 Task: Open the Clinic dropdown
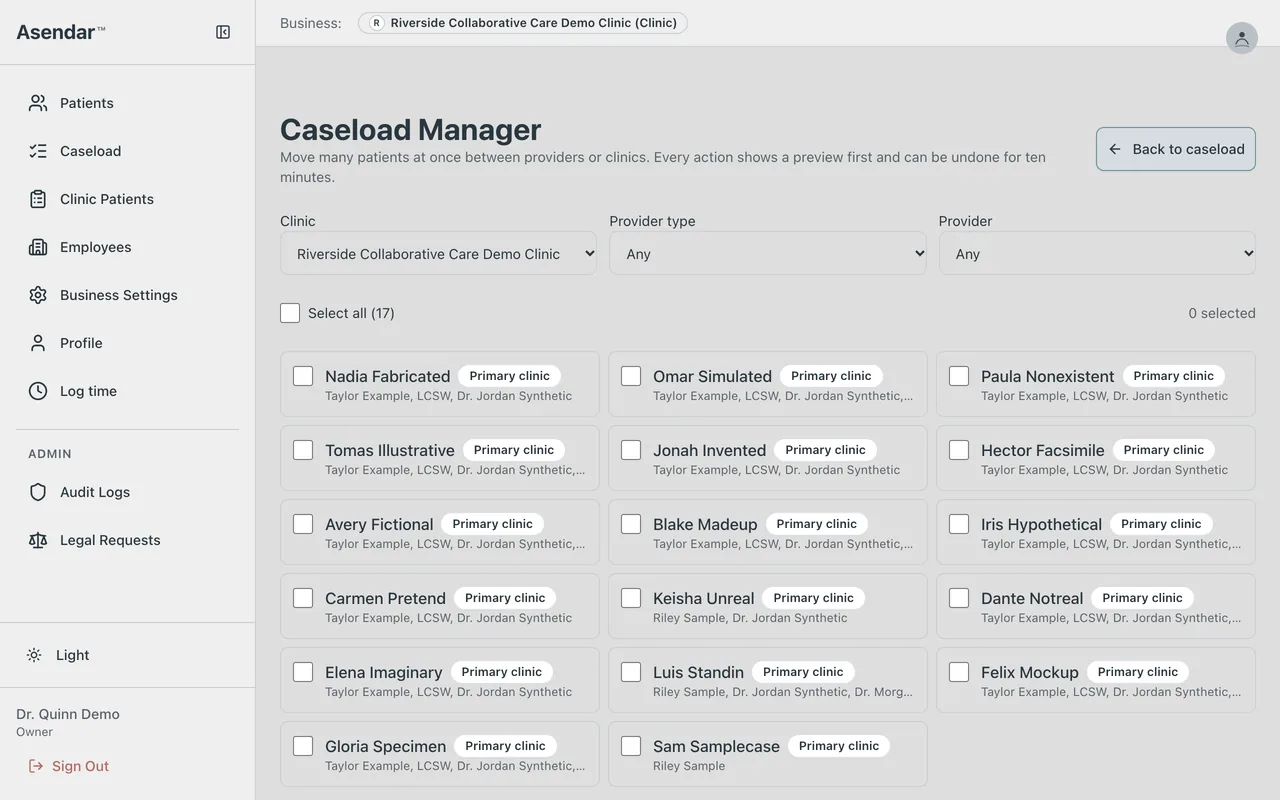438,254
